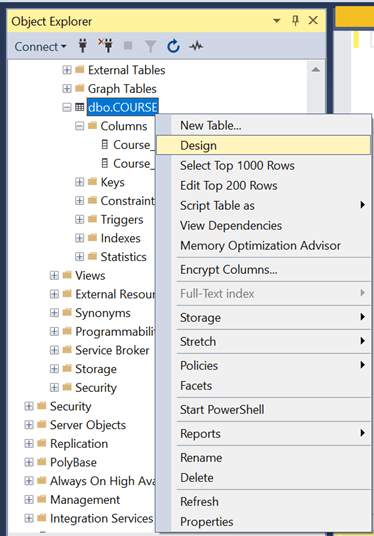Click the Indexes folder icon
The width and height of the screenshot is (374, 536).
pyautogui.click(x=92, y=238)
